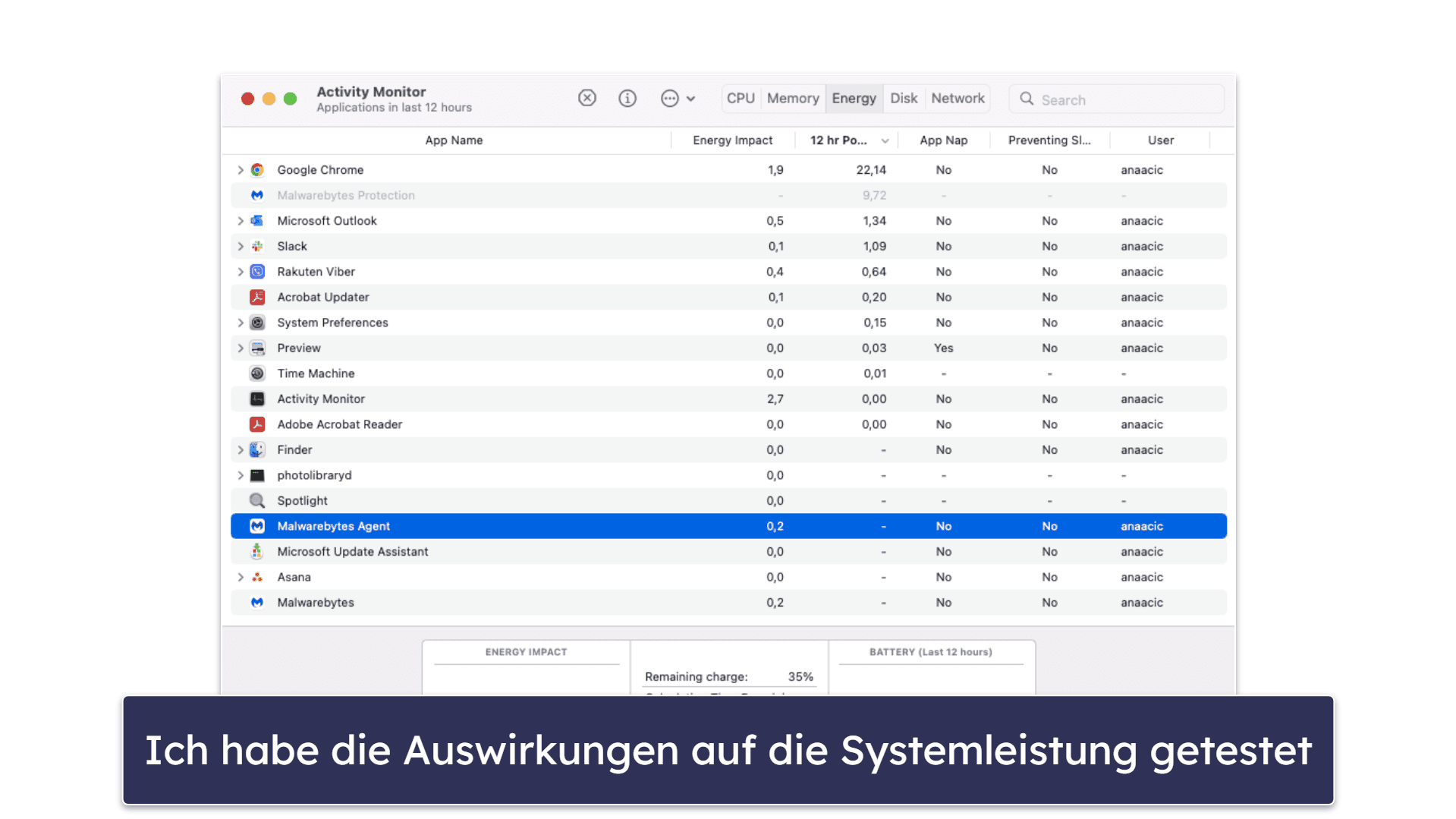Select the Spotlight row
The width and height of the screenshot is (1456, 819).
pyautogui.click(x=728, y=501)
